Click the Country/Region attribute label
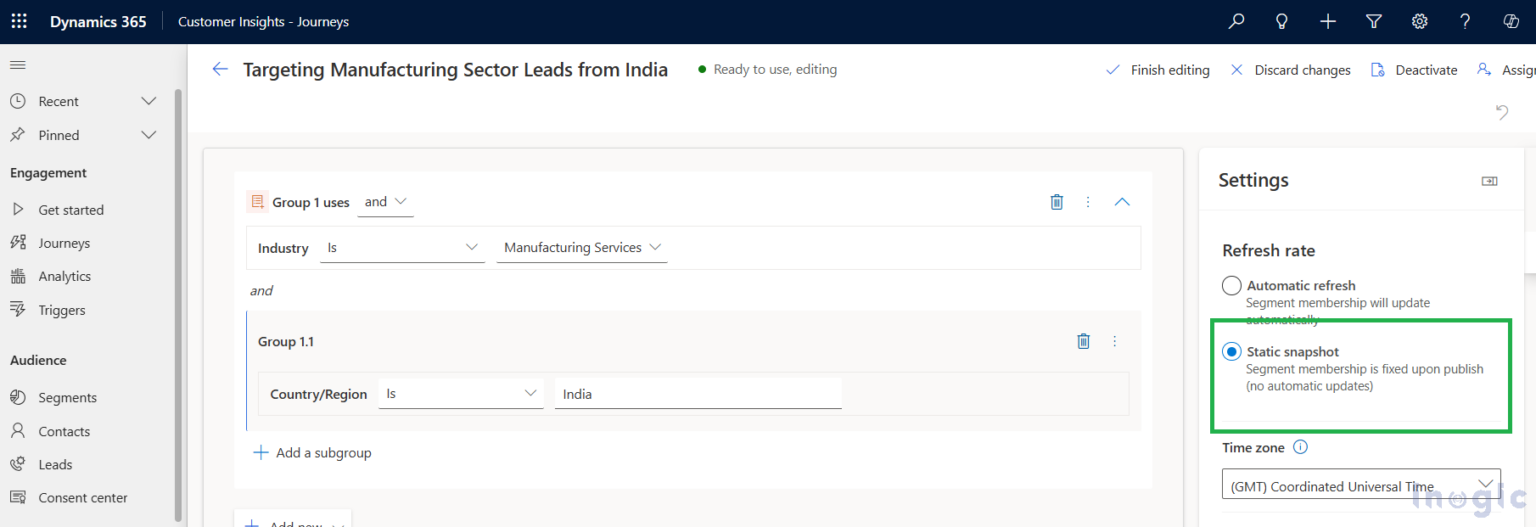The height and width of the screenshot is (527, 1536). (x=318, y=394)
